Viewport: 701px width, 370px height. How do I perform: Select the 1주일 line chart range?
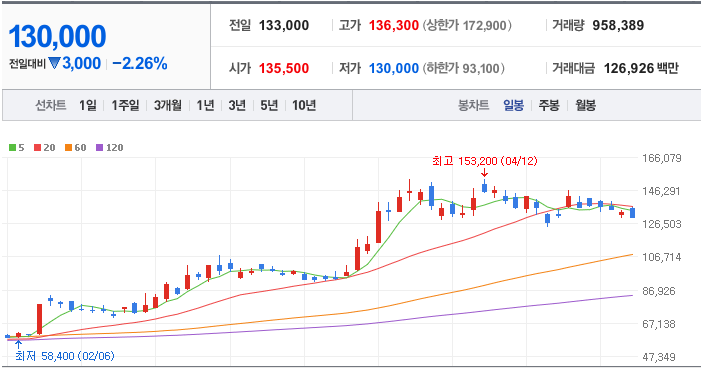click(125, 105)
